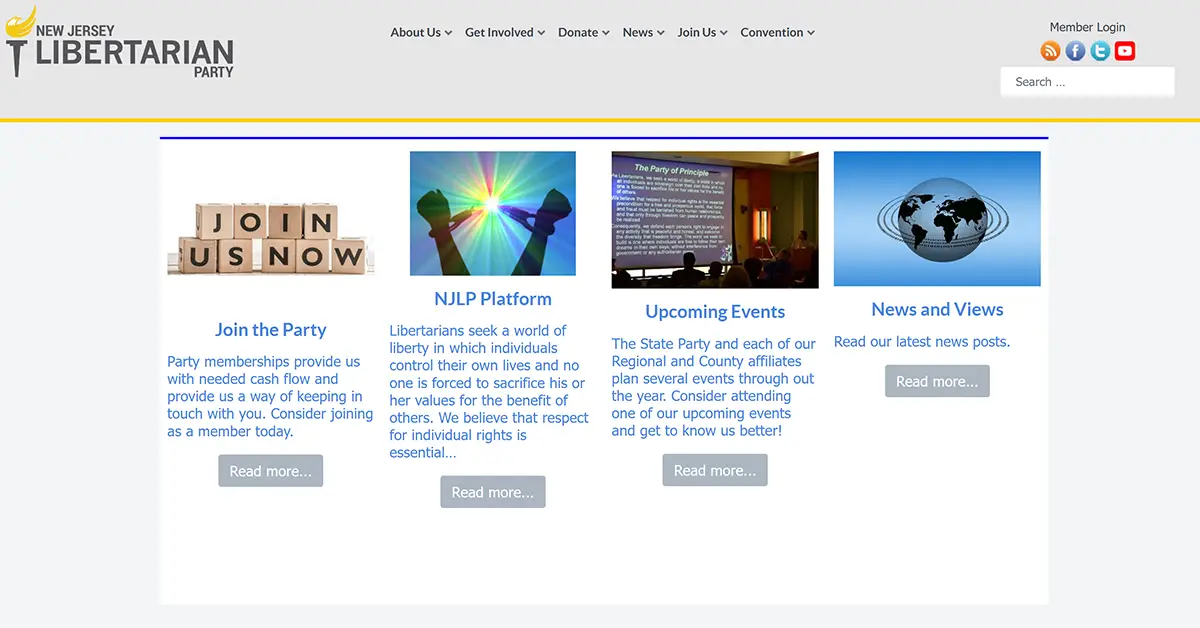Expand the Get Involved dropdown menu
Viewport: 1200px width, 628px height.
pyautogui.click(x=504, y=32)
